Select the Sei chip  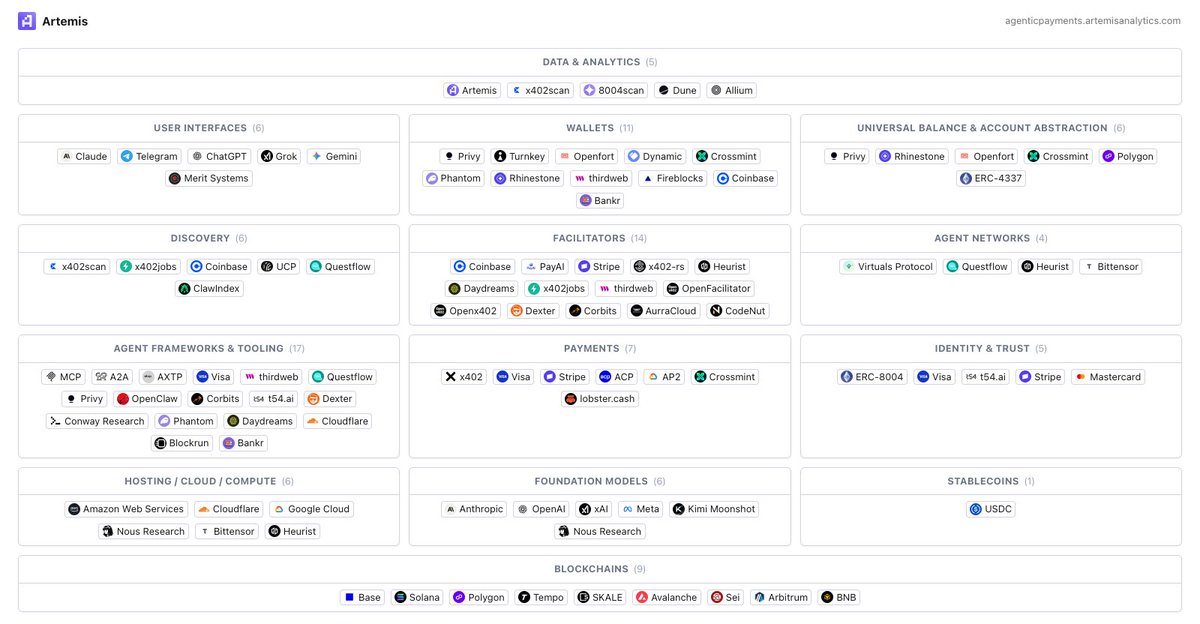[x=725, y=596]
